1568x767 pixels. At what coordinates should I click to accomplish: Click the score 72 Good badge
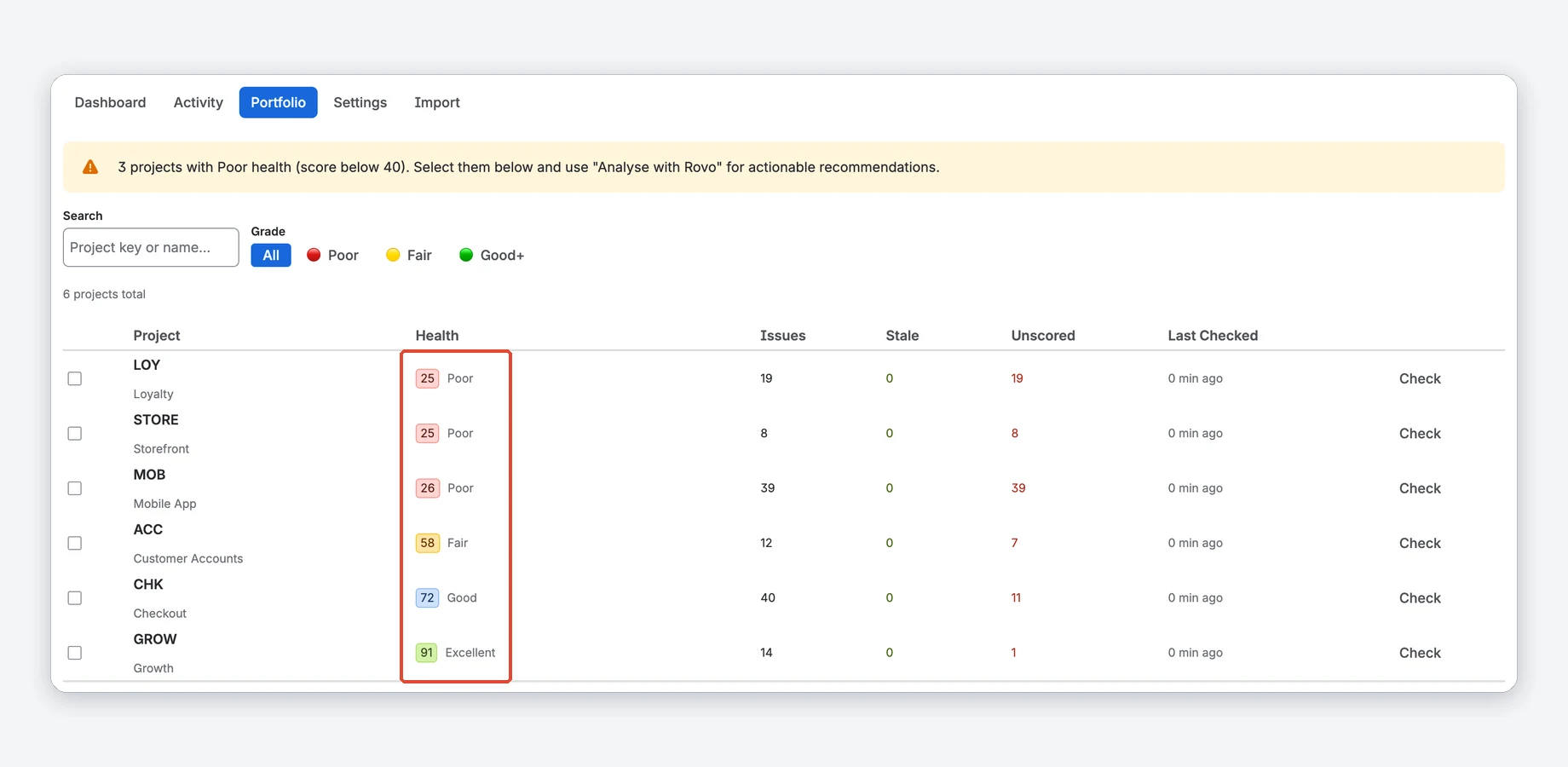(x=427, y=597)
